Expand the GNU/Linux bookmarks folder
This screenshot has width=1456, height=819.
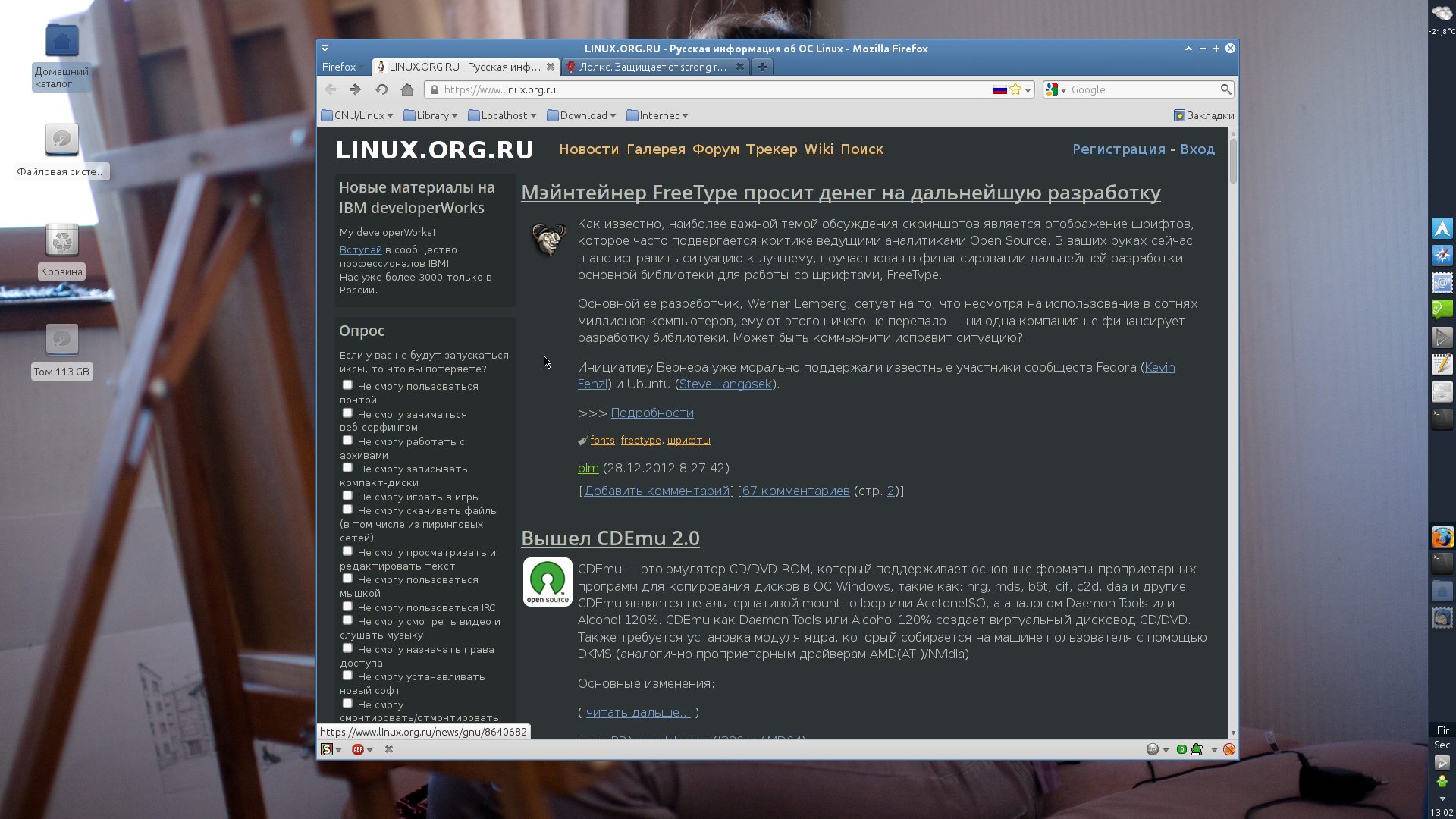357,115
